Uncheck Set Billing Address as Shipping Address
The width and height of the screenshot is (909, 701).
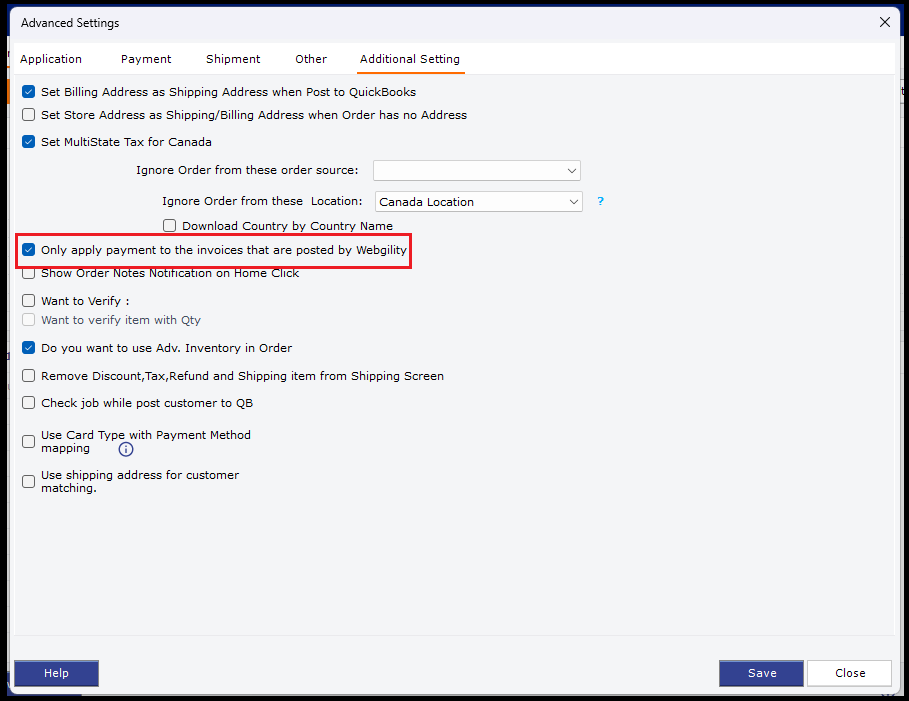coord(28,92)
